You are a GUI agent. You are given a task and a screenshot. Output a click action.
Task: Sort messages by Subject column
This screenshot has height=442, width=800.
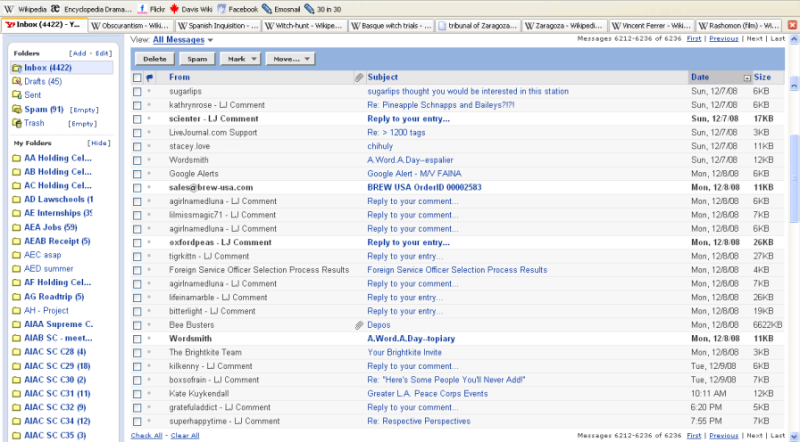click(x=382, y=77)
